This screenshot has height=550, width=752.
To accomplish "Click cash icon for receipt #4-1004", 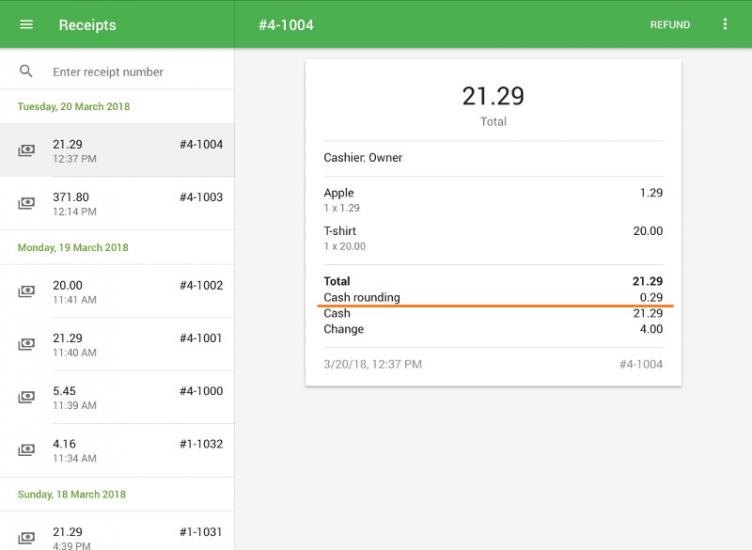I will coord(26,151).
